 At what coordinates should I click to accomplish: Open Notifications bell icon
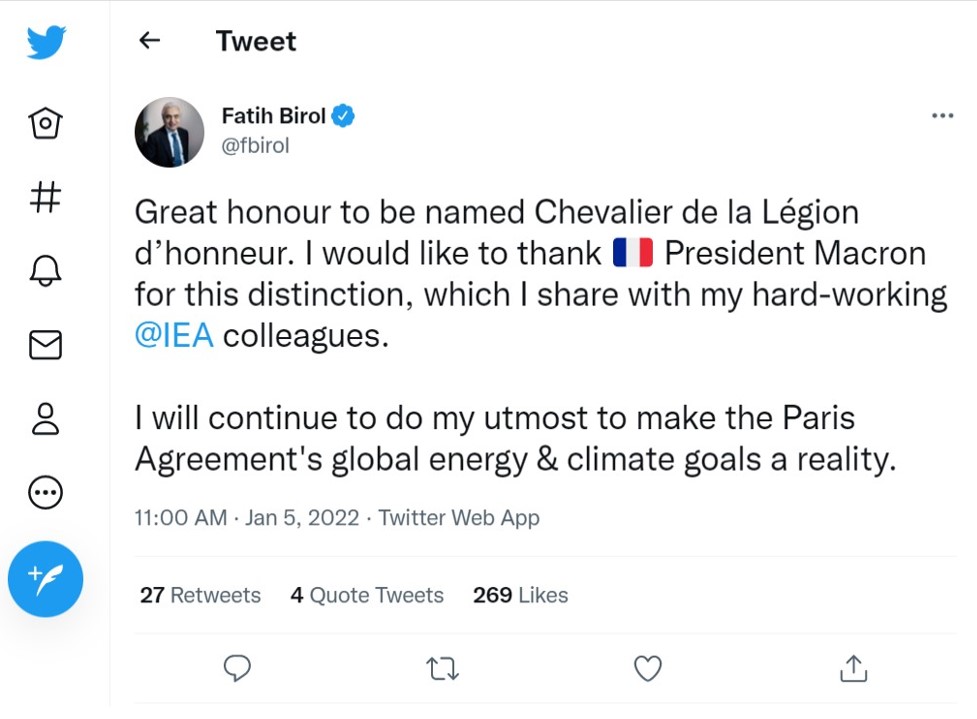pos(46,270)
